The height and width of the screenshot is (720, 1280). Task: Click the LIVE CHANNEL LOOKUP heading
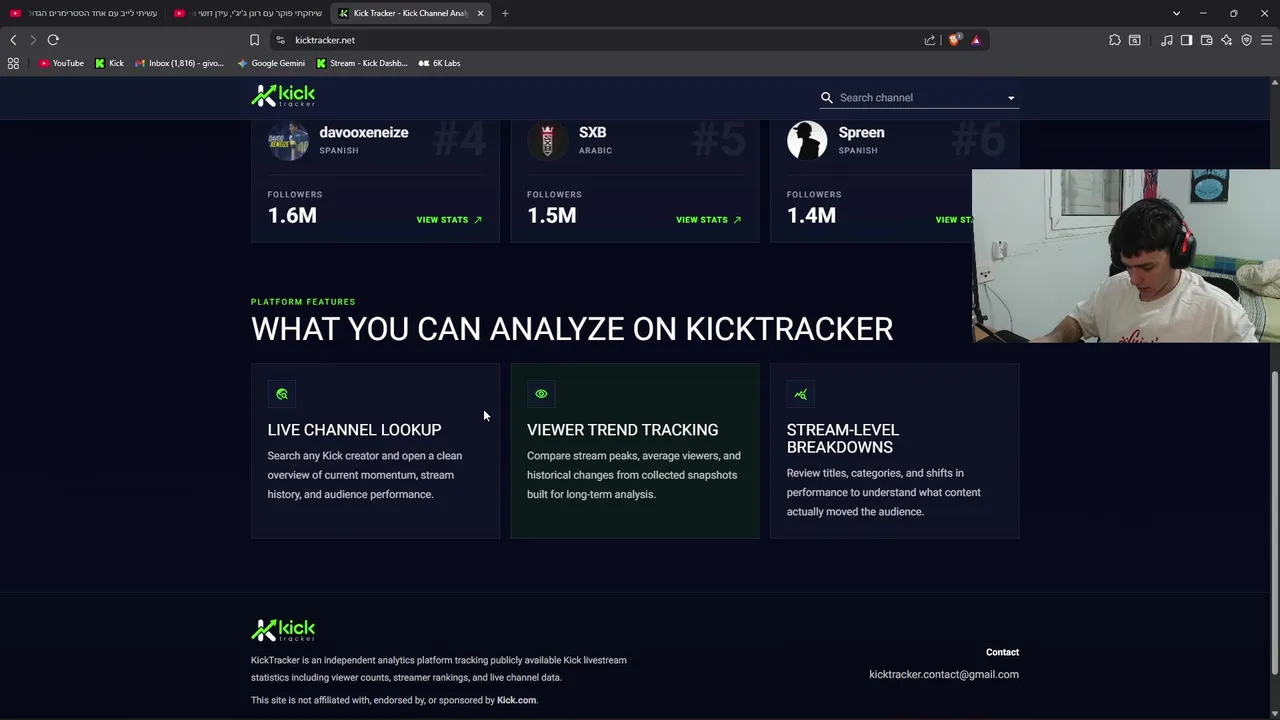click(354, 430)
